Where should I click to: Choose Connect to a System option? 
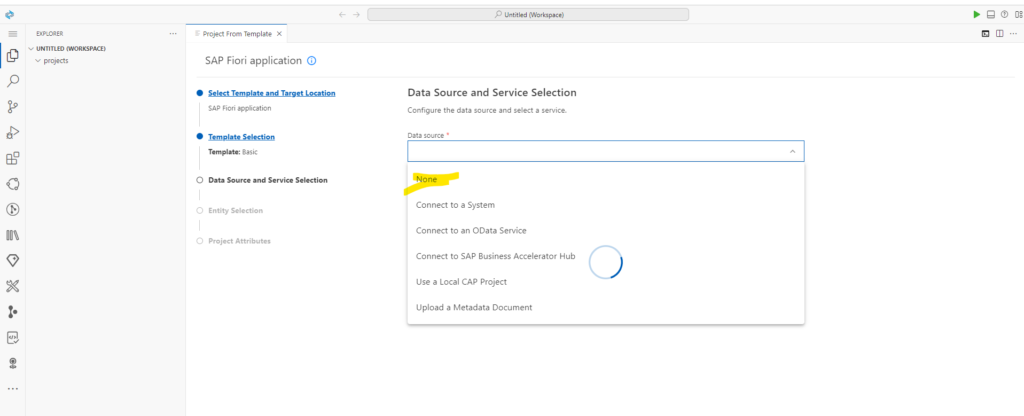coord(605,205)
